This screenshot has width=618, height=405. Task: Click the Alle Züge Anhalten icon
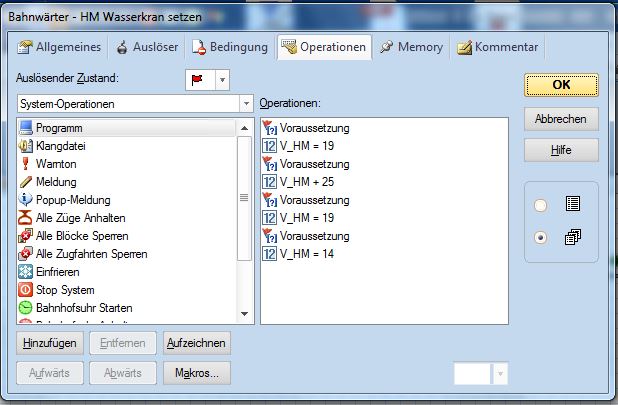pyautogui.click(x=26, y=218)
